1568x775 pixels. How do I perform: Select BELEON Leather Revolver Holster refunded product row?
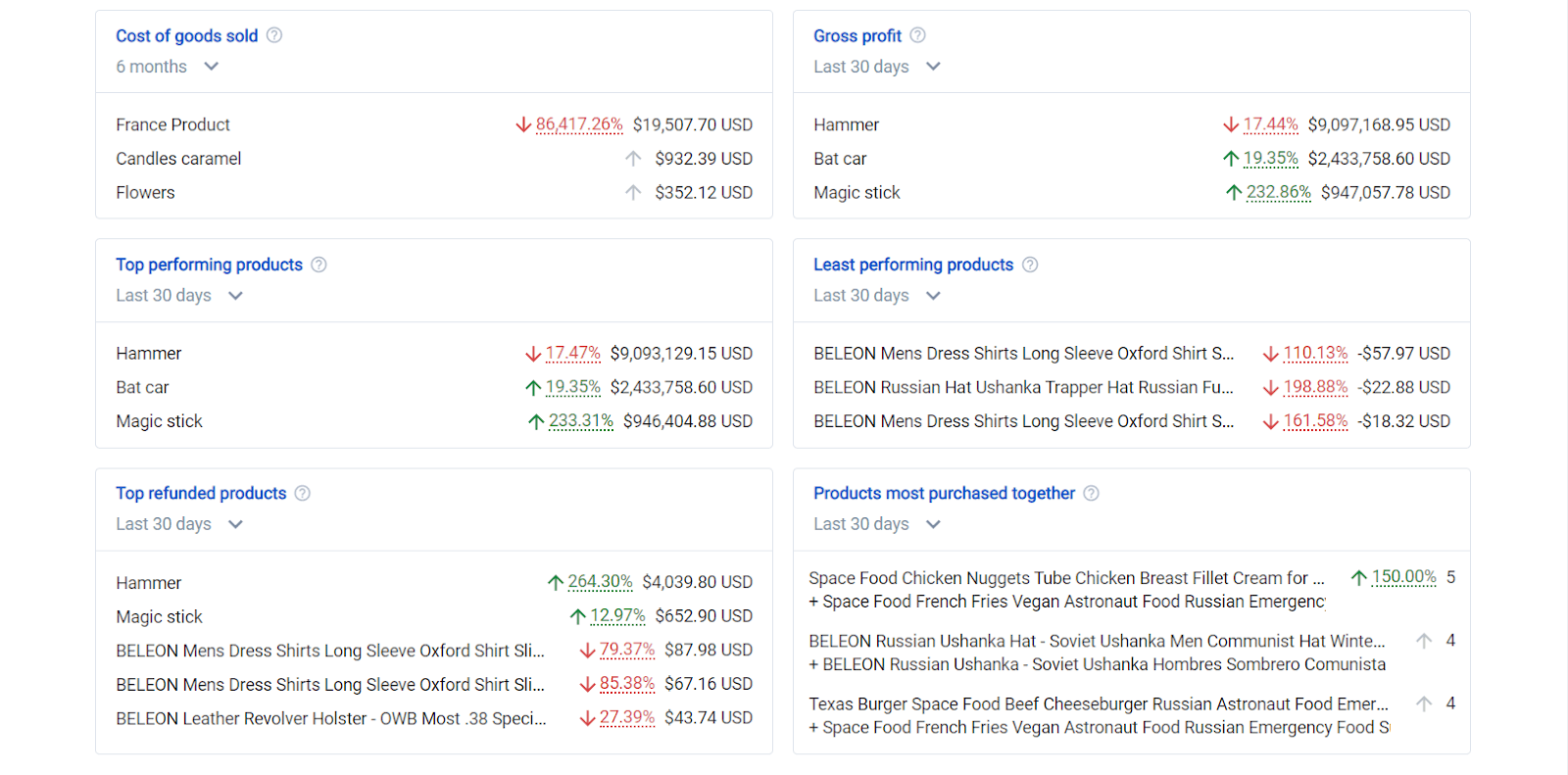330,718
